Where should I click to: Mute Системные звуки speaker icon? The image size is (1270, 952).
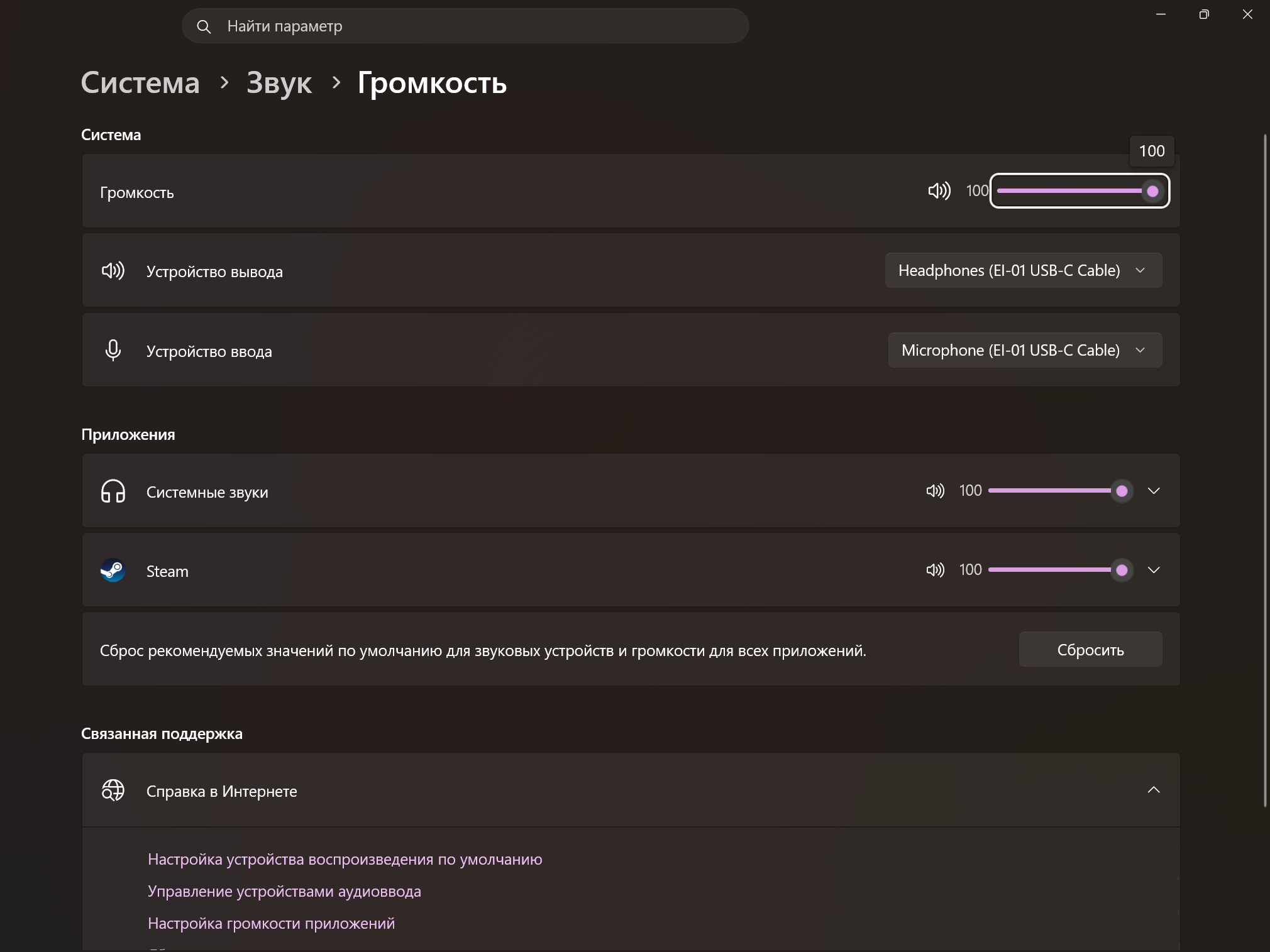pyautogui.click(x=935, y=491)
